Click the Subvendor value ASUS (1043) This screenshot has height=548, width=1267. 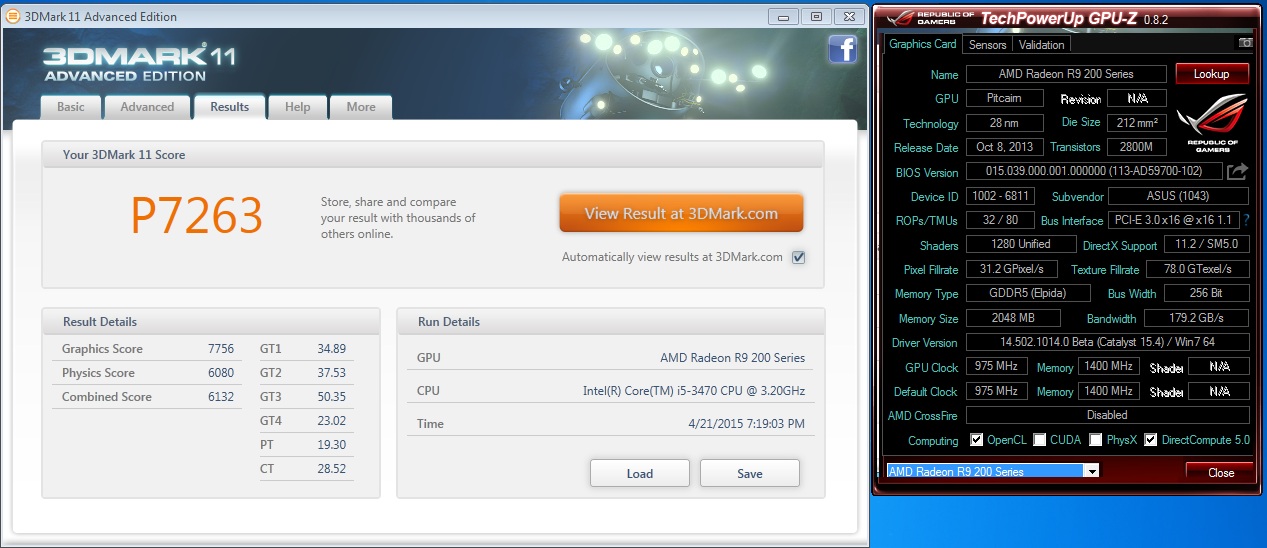1178,196
